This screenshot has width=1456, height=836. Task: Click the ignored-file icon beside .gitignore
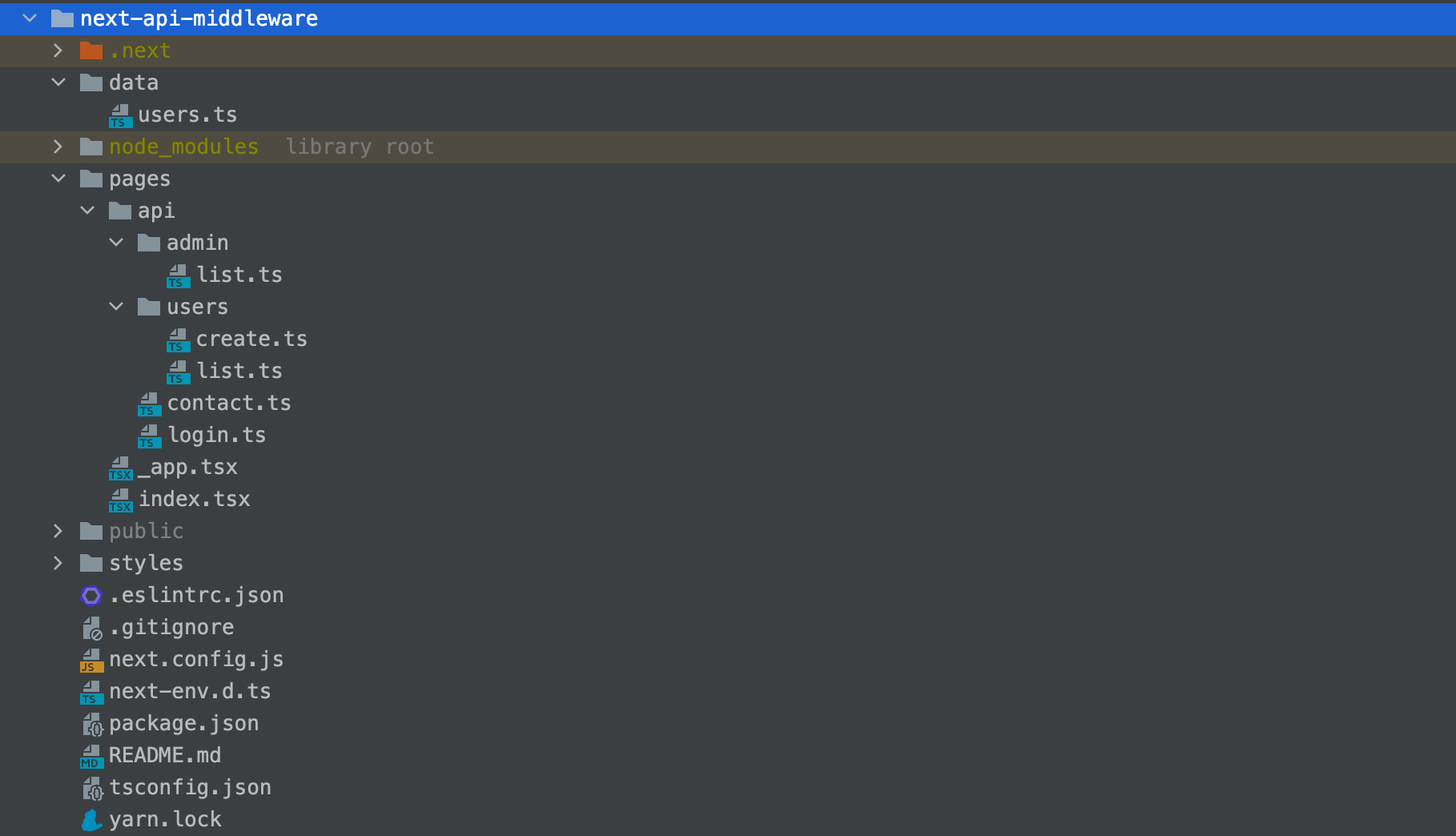point(91,628)
